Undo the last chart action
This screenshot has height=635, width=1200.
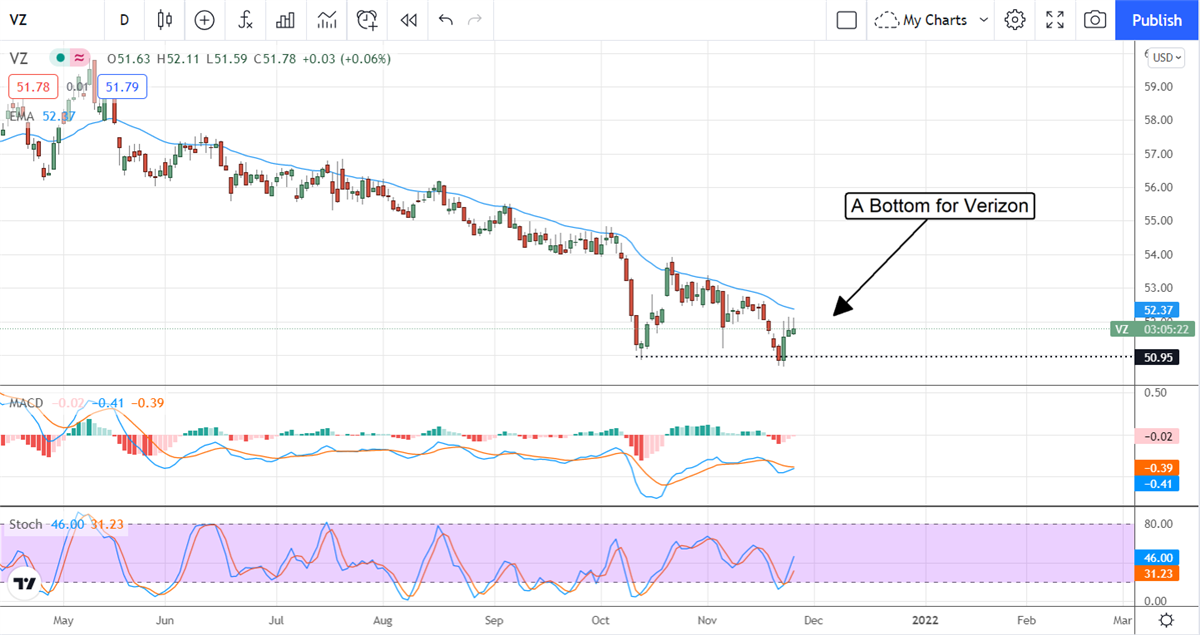[x=445, y=20]
